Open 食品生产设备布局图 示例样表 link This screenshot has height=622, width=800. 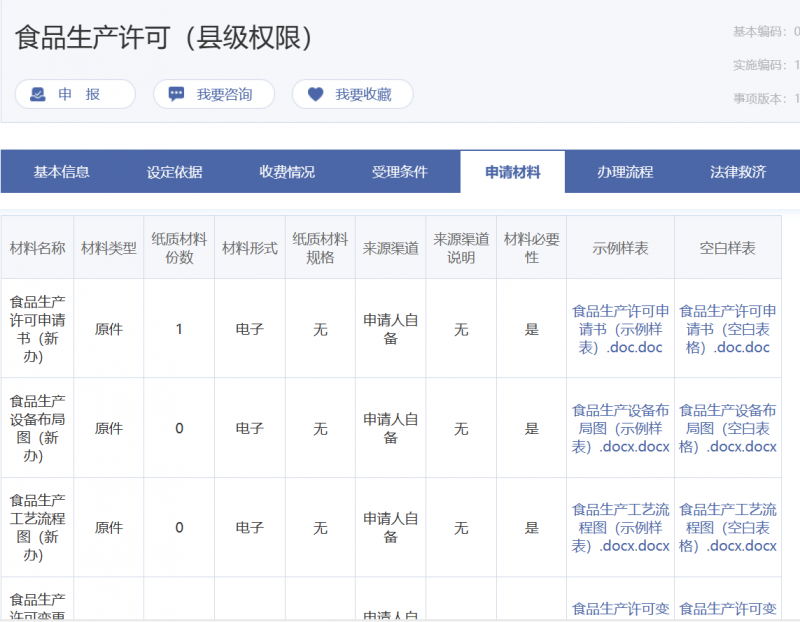(620, 428)
